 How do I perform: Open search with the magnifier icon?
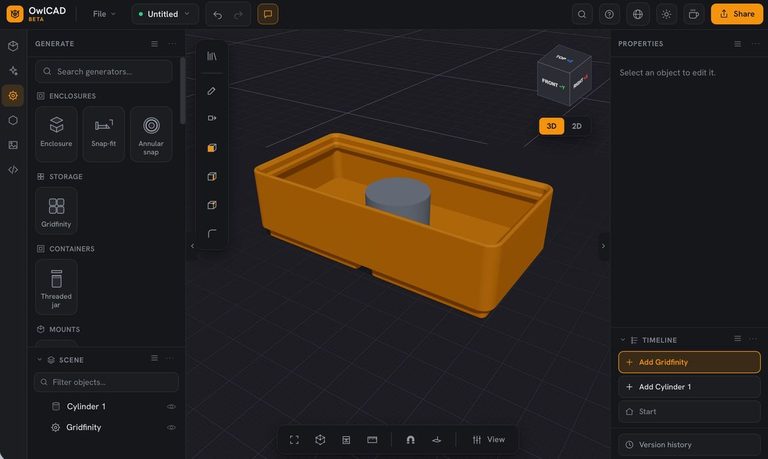point(582,14)
